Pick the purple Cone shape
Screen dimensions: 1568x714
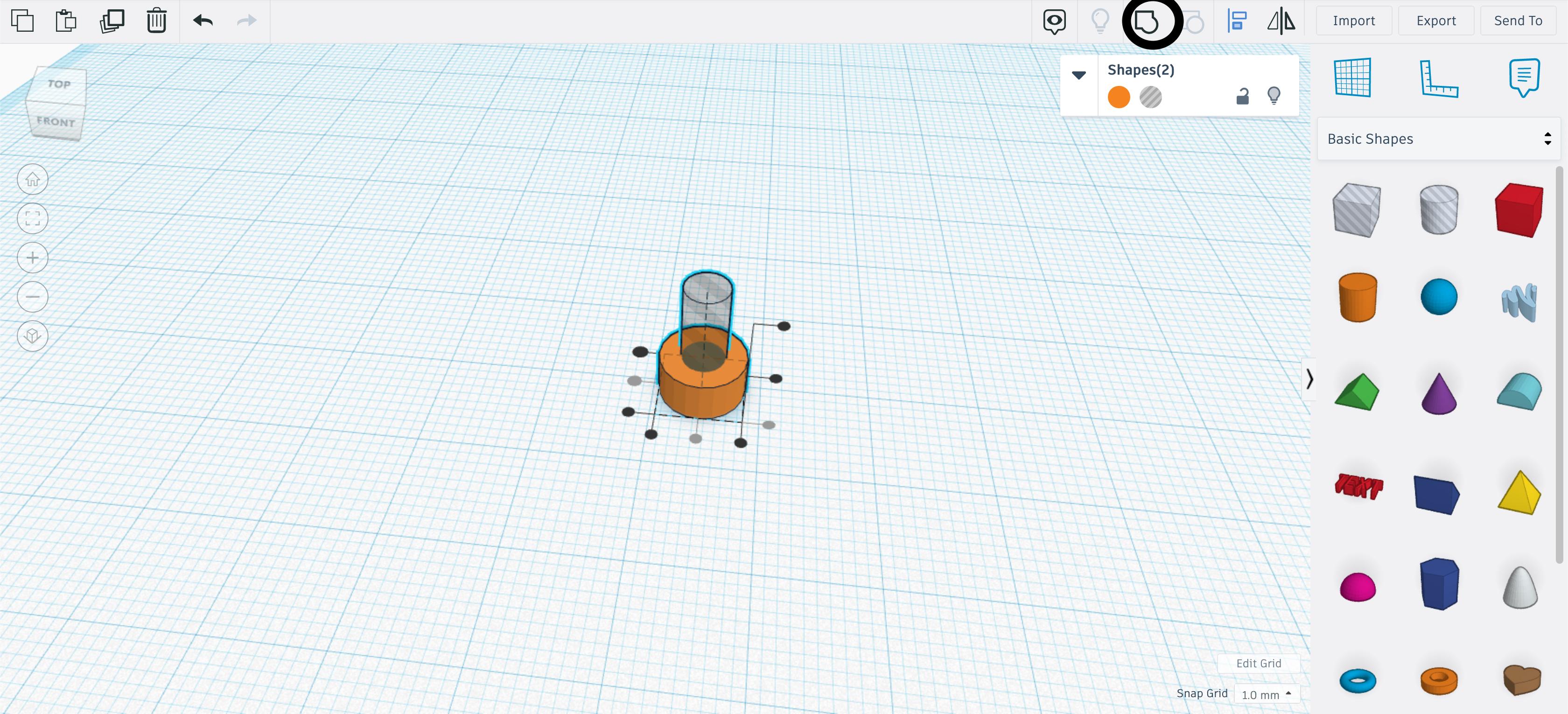pyautogui.click(x=1439, y=394)
